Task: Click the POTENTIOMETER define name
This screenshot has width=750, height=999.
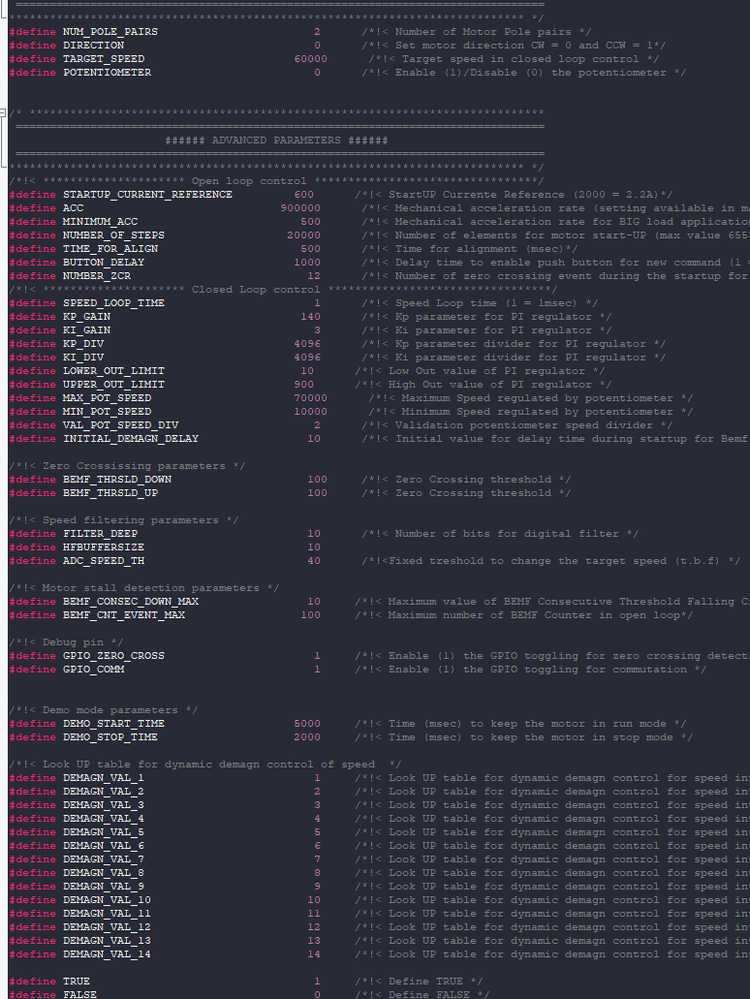Action: (x=107, y=73)
